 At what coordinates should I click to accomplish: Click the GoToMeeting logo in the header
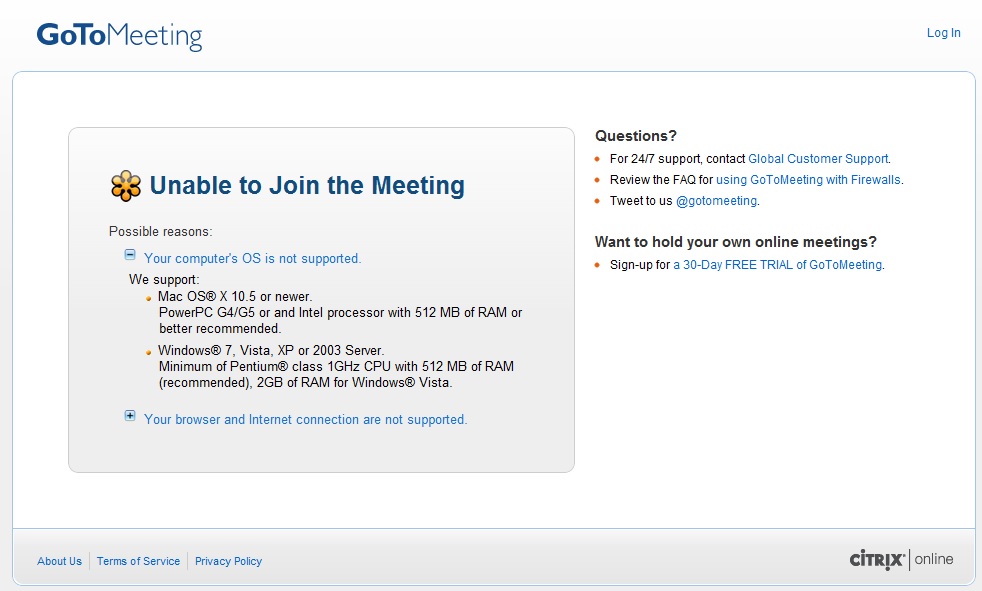click(x=119, y=36)
